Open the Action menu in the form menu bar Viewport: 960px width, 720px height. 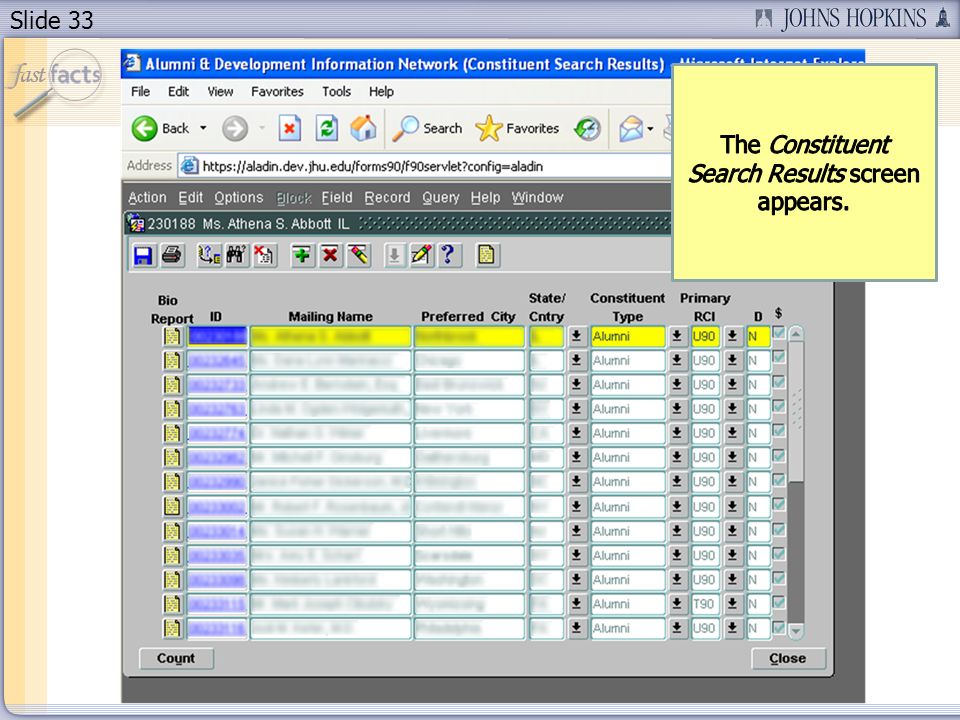pos(147,198)
